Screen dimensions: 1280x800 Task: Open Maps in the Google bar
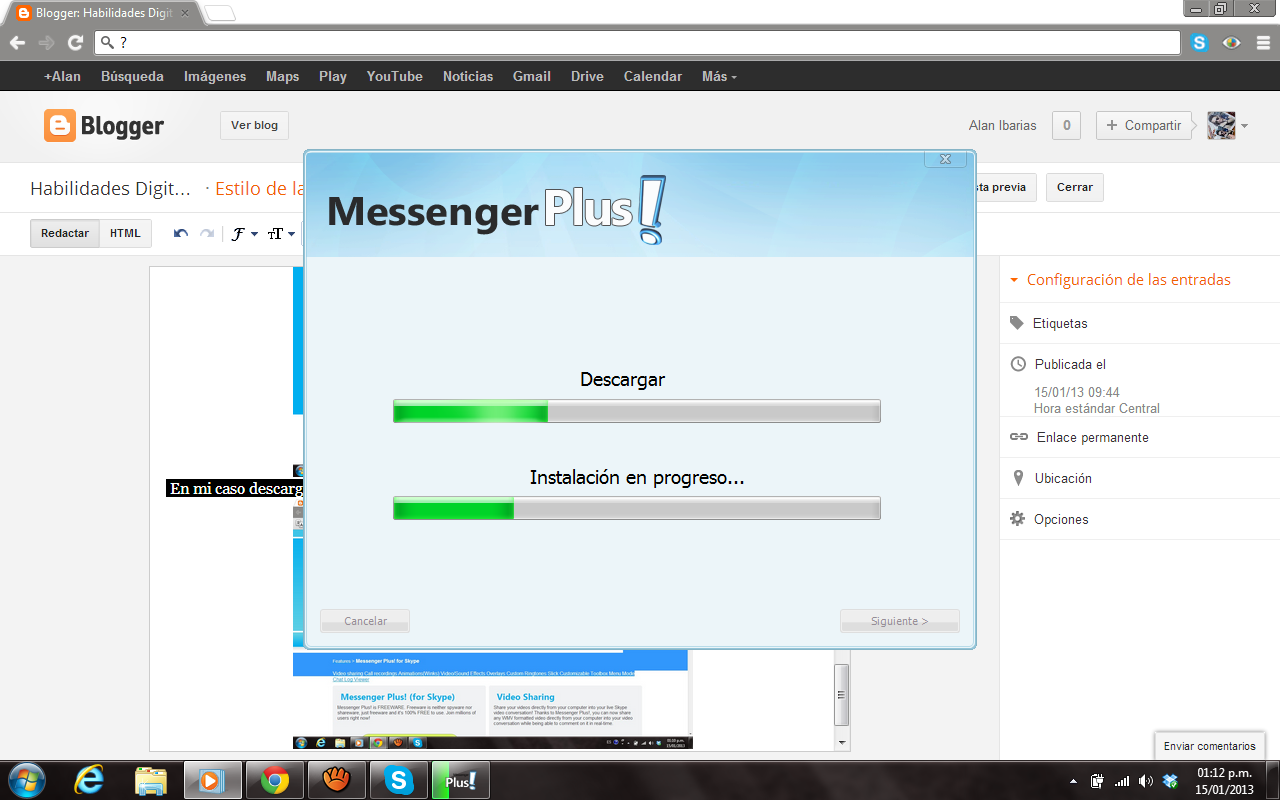[283, 76]
